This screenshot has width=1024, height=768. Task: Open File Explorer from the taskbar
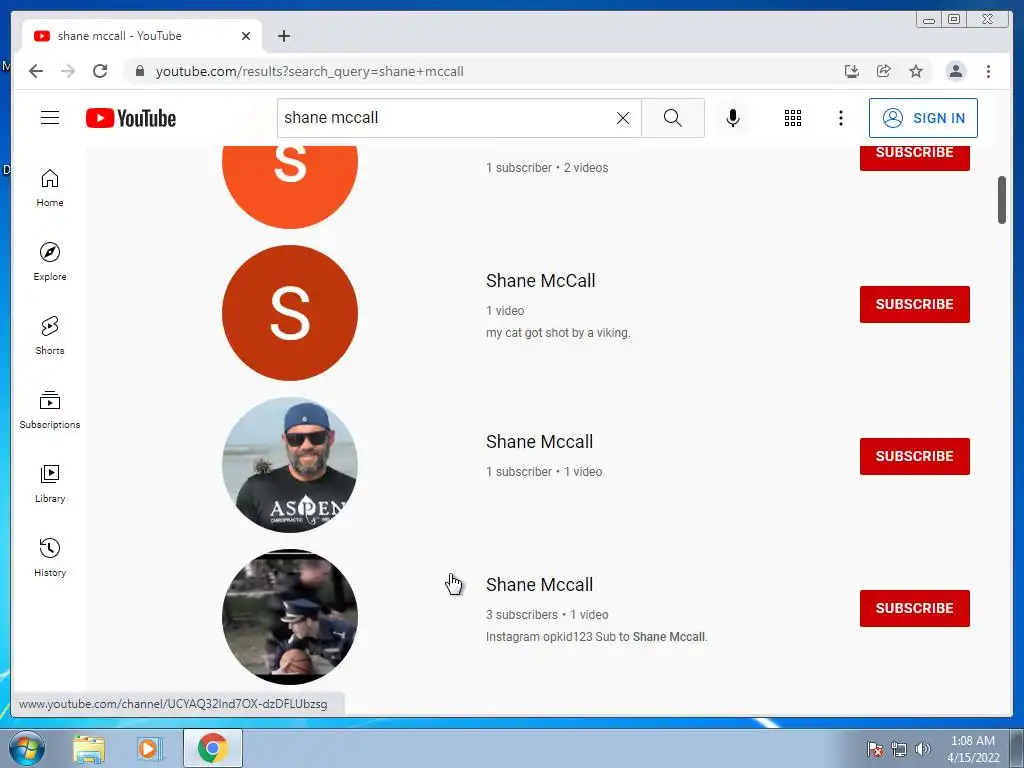(89, 749)
